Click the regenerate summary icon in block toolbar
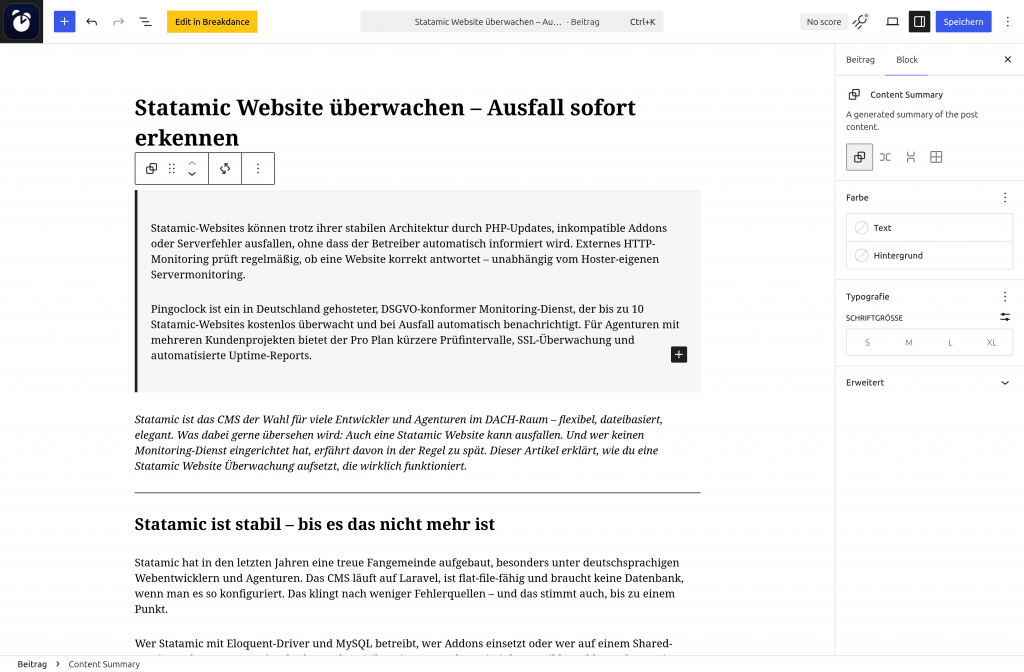1024x672 pixels. (225, 168)
